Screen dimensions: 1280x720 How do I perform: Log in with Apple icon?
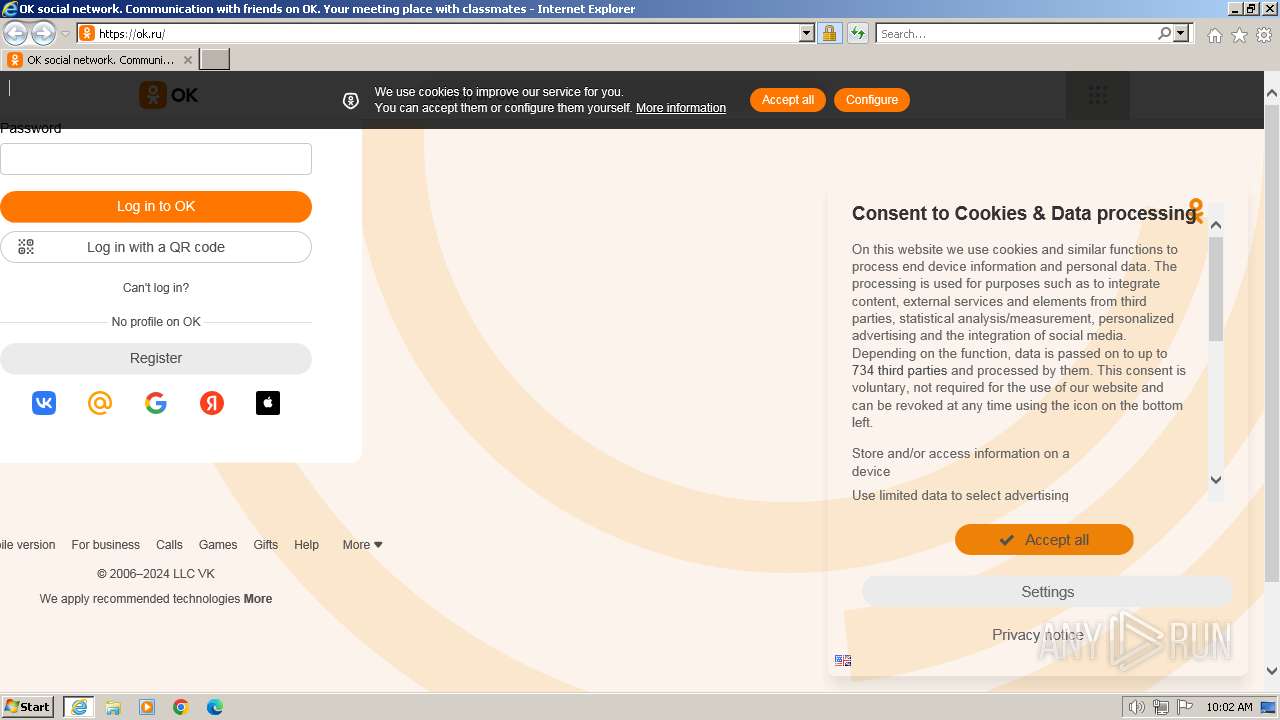coord(268,403)
